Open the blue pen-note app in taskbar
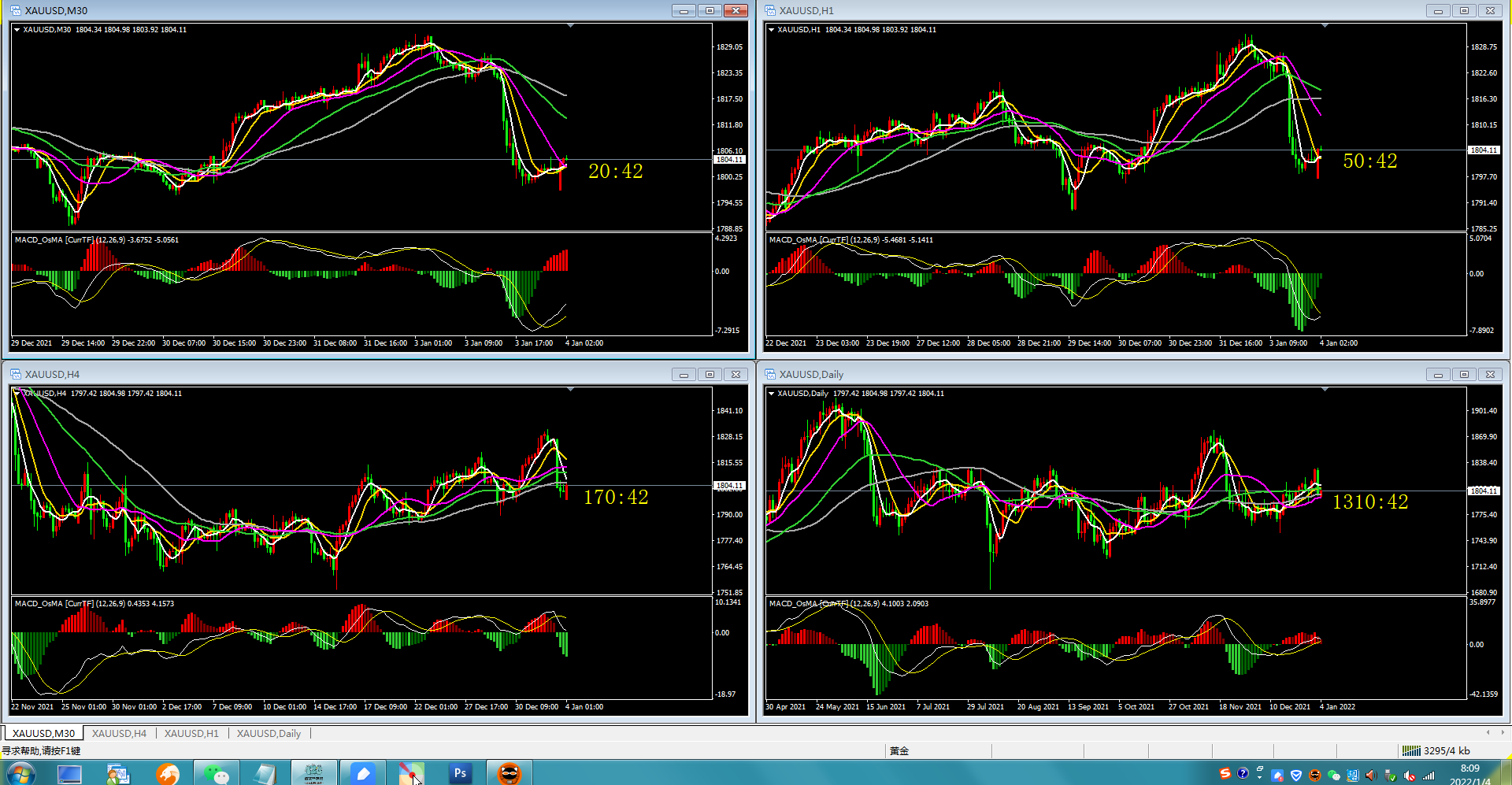The width and height of the screenshot is (1512, 785). pyautogui.click(x=363, y=775)
